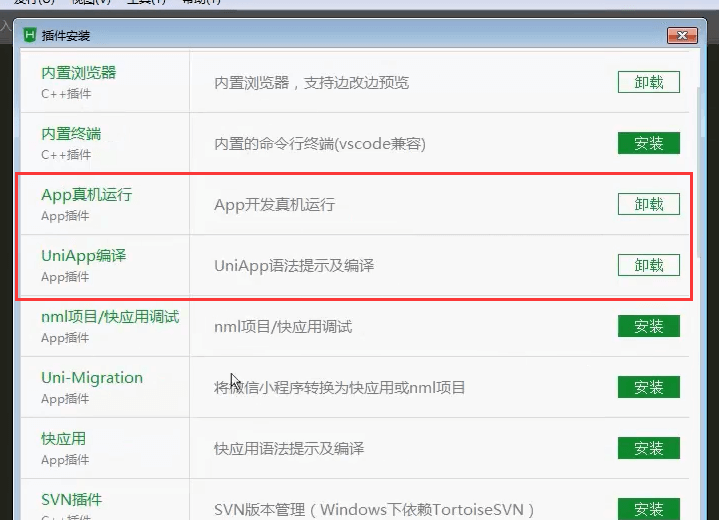Uninstall the App真机运行 plugin
Screen dimensions: 719x520
pos(648,204)
